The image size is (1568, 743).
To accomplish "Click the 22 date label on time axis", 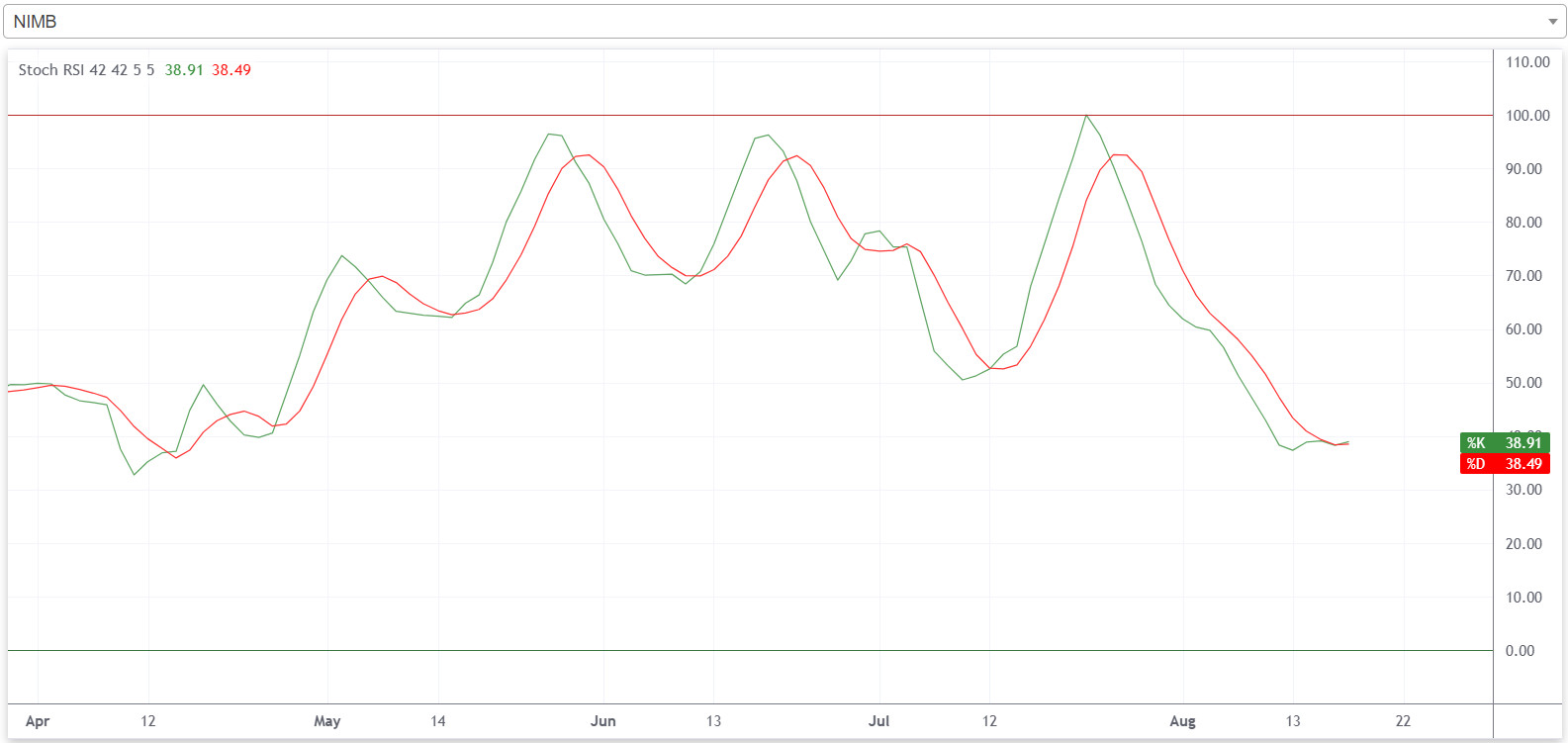I will (x=1403, y=721).
